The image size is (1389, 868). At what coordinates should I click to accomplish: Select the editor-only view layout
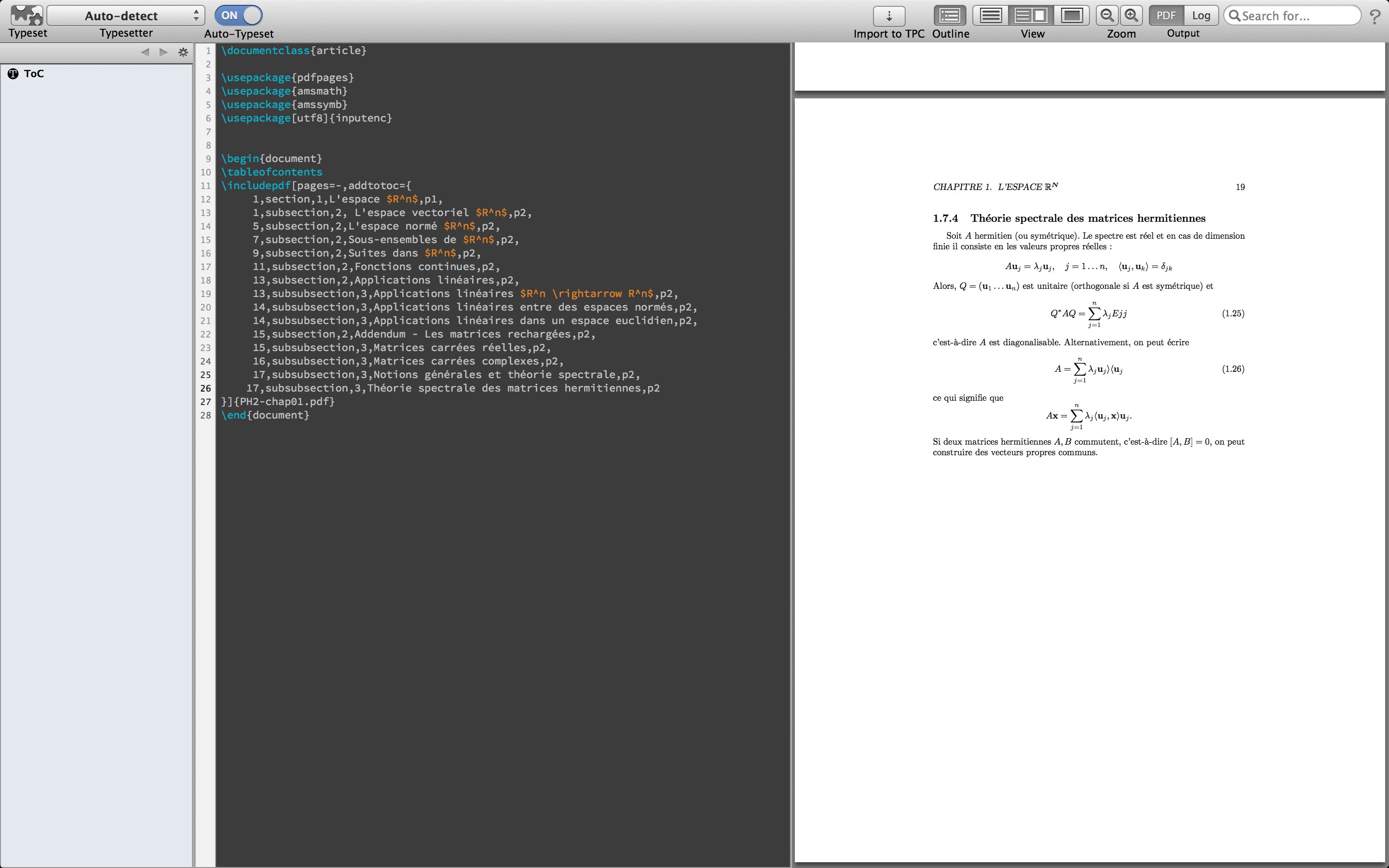click(x=991, y=15)
